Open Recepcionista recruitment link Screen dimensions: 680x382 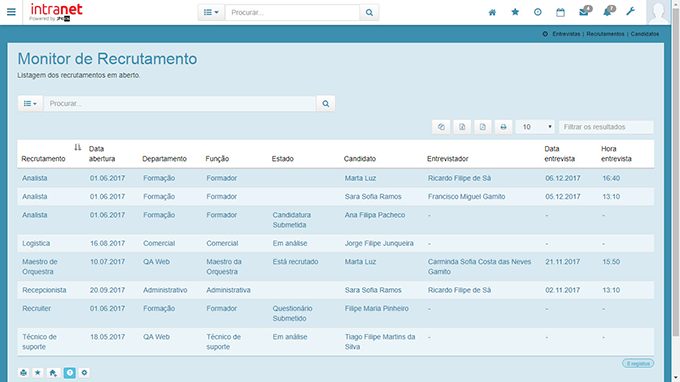44,290
